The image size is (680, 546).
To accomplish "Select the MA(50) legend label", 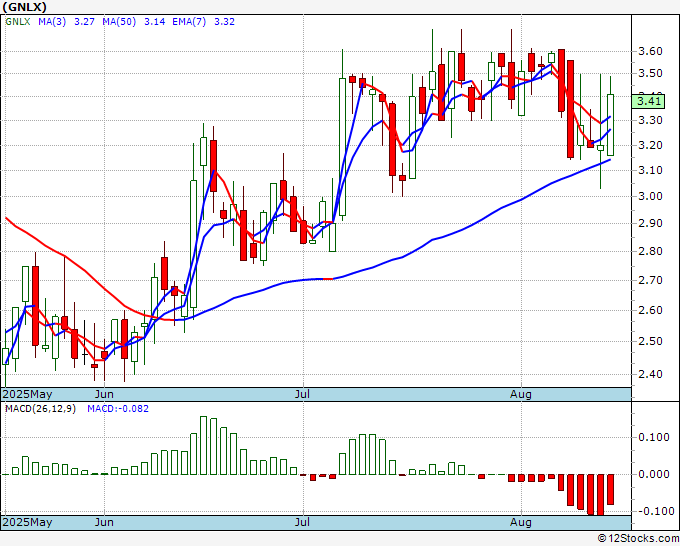I will click(119, 22).
